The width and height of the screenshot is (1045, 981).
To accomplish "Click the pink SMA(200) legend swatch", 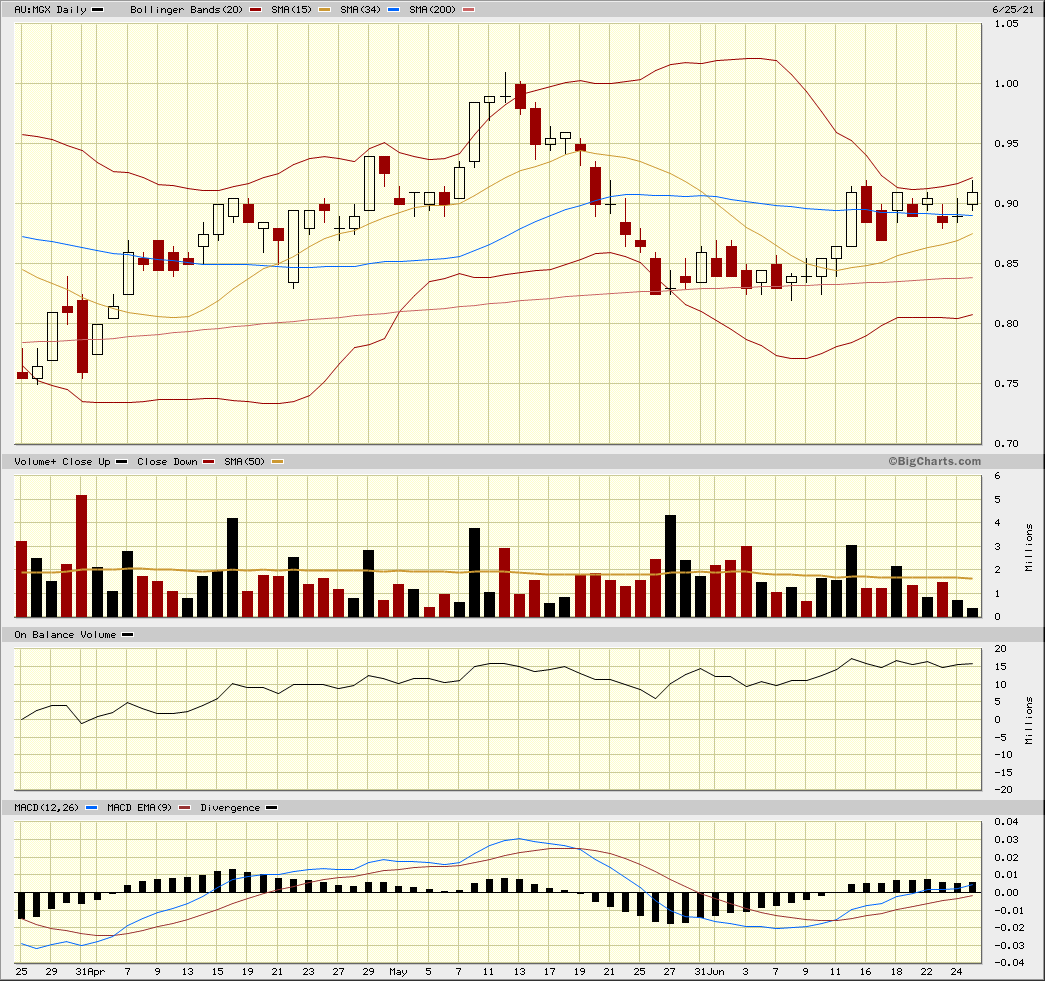I will pos(469,10).
